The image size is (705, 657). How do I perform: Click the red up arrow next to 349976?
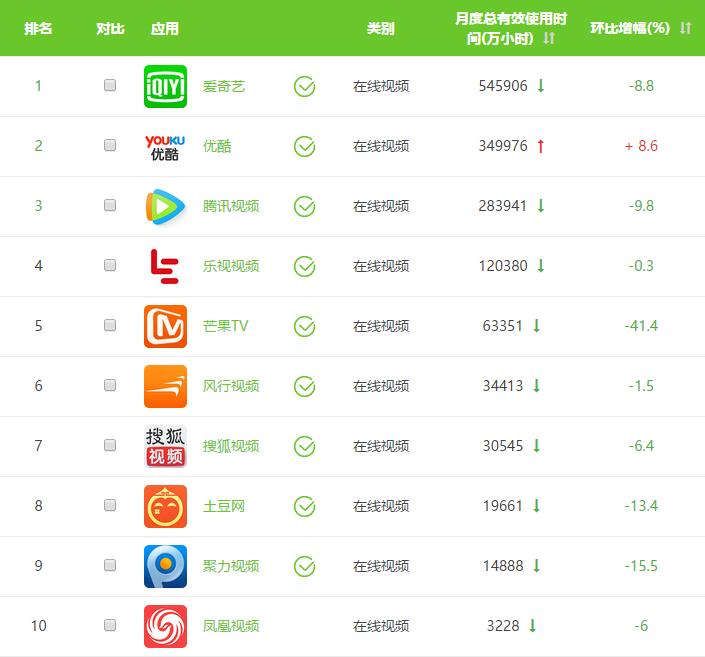tap(541, 146)
